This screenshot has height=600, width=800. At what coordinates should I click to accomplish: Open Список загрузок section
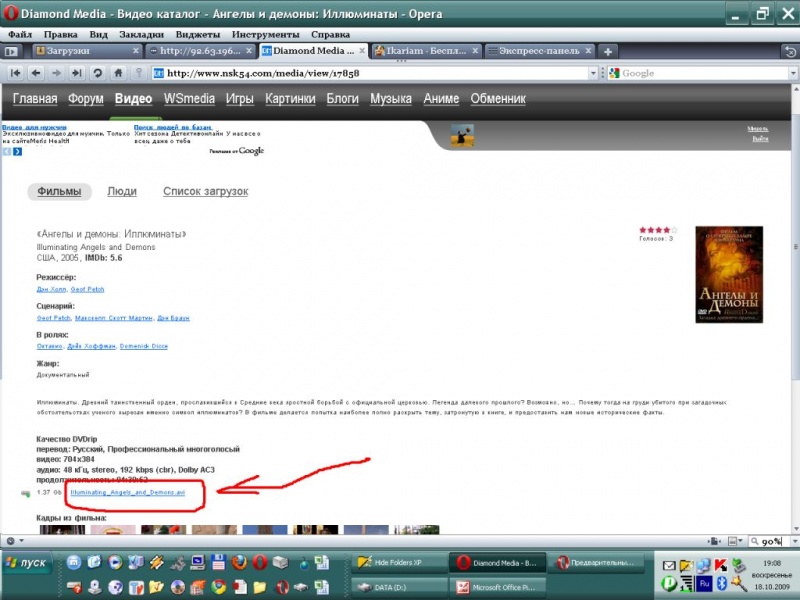205,191
